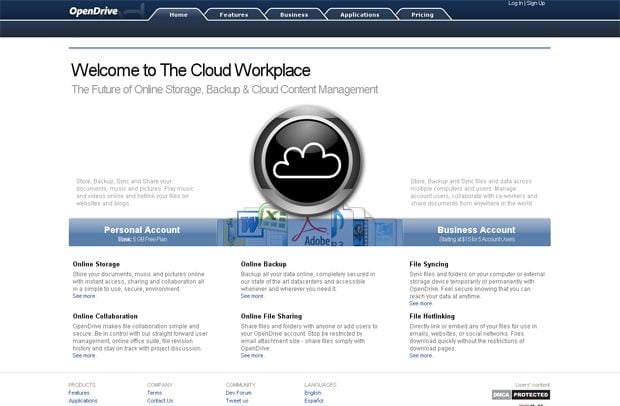The height and width of the screenshot is (406, 620).
Task: Click the Log In link
Action: [515, 4]
